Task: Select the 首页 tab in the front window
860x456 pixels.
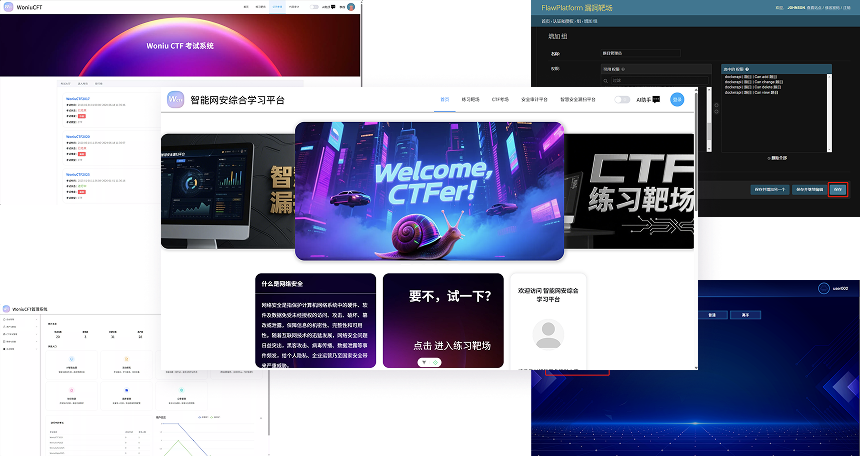Action: tap(445, 100)
